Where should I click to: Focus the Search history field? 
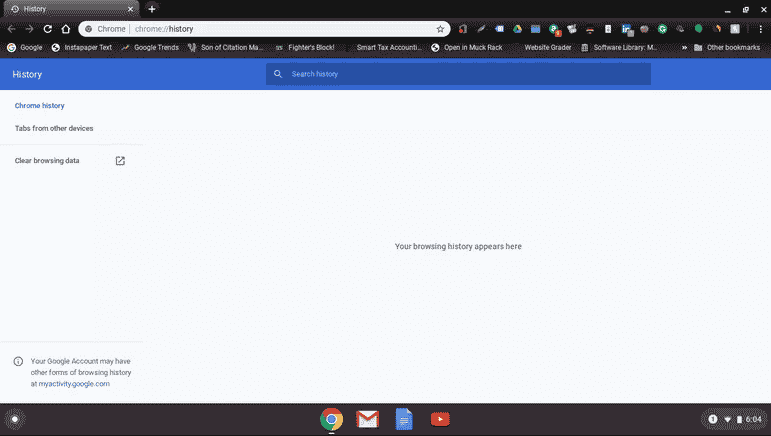(x=458, y=74)
